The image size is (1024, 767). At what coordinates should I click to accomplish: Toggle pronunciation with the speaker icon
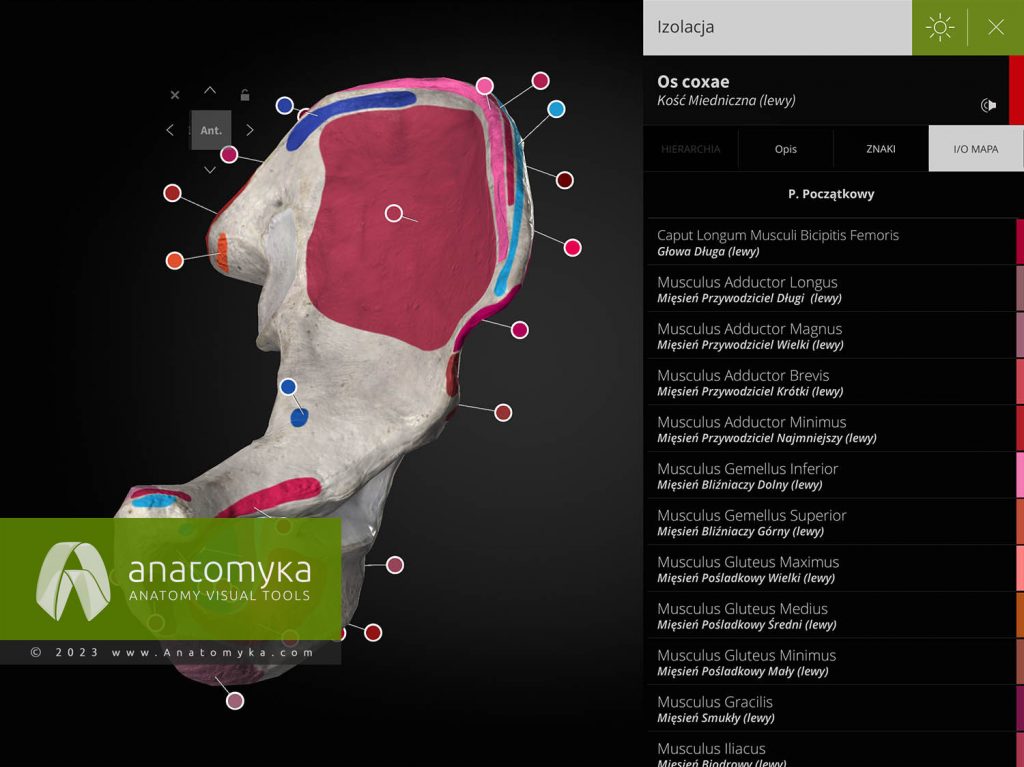pyautogui.click(x=989, y=104)
